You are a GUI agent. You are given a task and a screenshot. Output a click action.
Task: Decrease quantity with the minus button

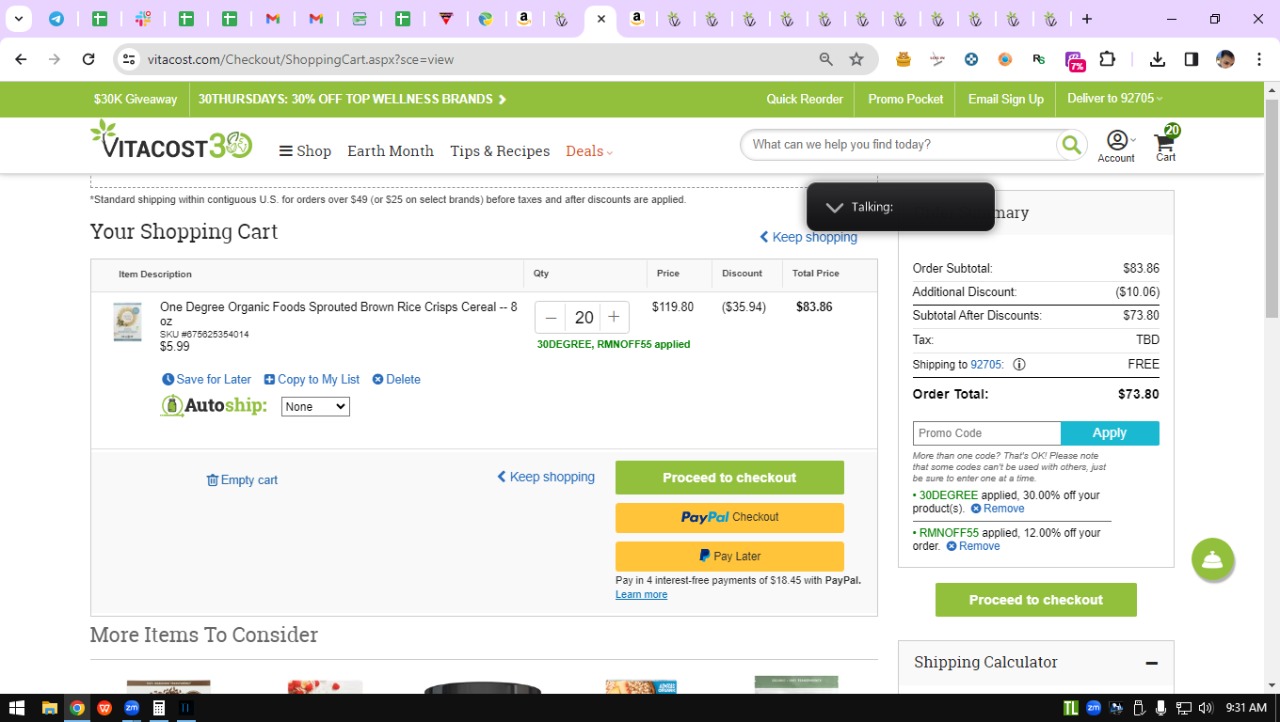click(x=551, y=317)
